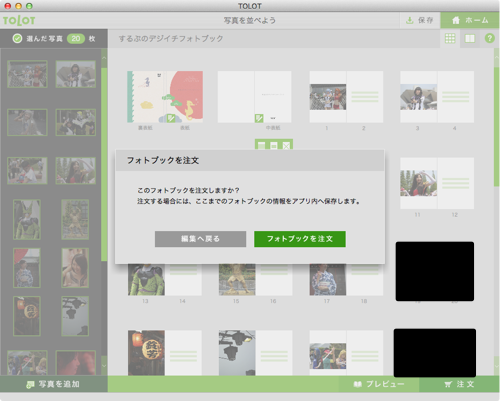
Task: Select sidebar close-up portrait of a woman
Action: (75, 268)
